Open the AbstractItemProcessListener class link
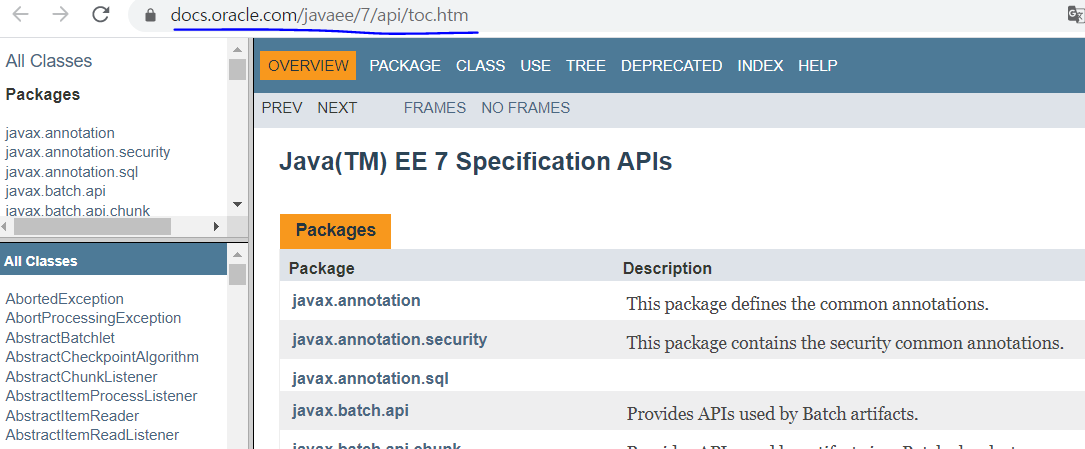The image size is (1085, 449). [102, 396]
